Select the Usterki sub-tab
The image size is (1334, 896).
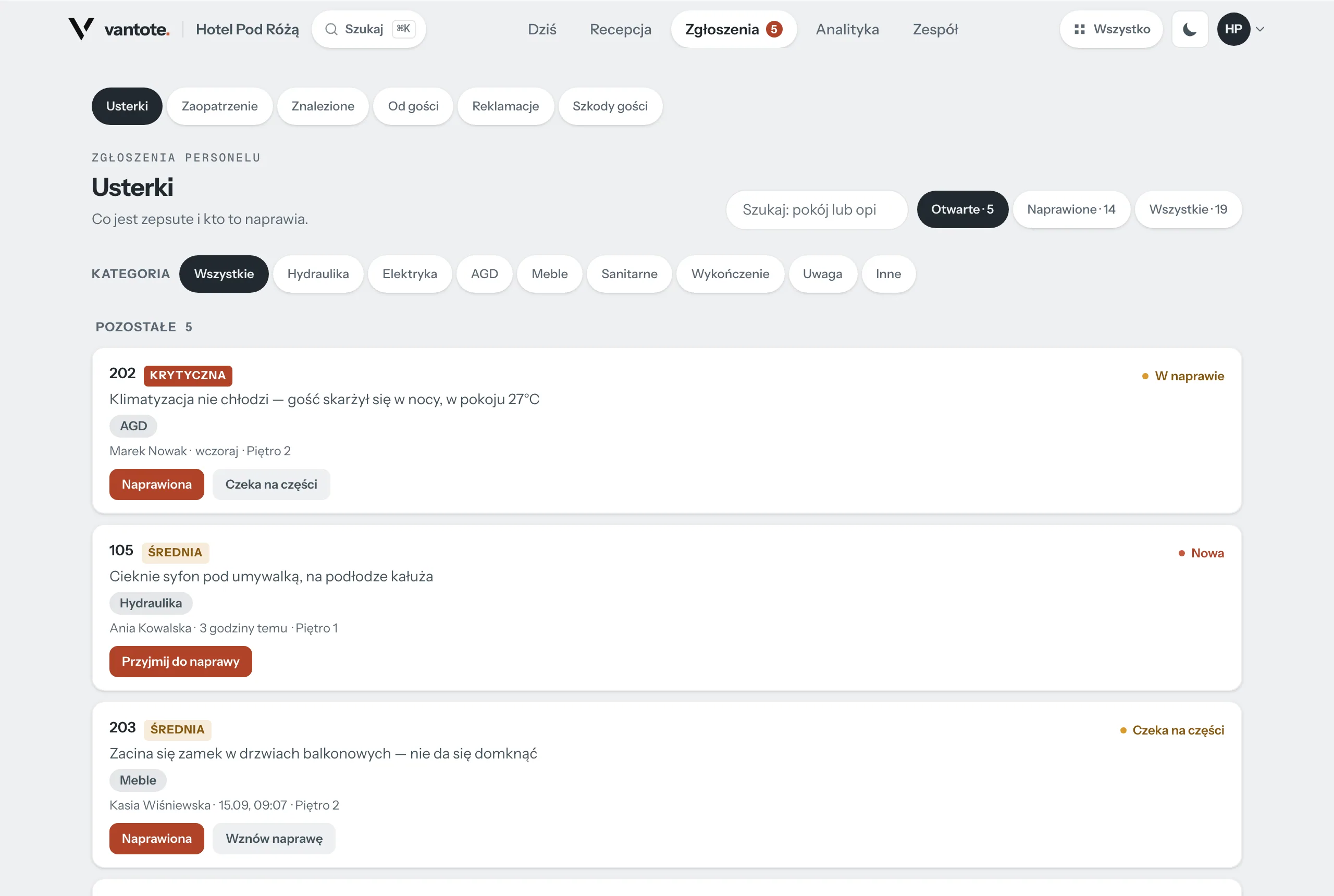[x=127, y=106]
